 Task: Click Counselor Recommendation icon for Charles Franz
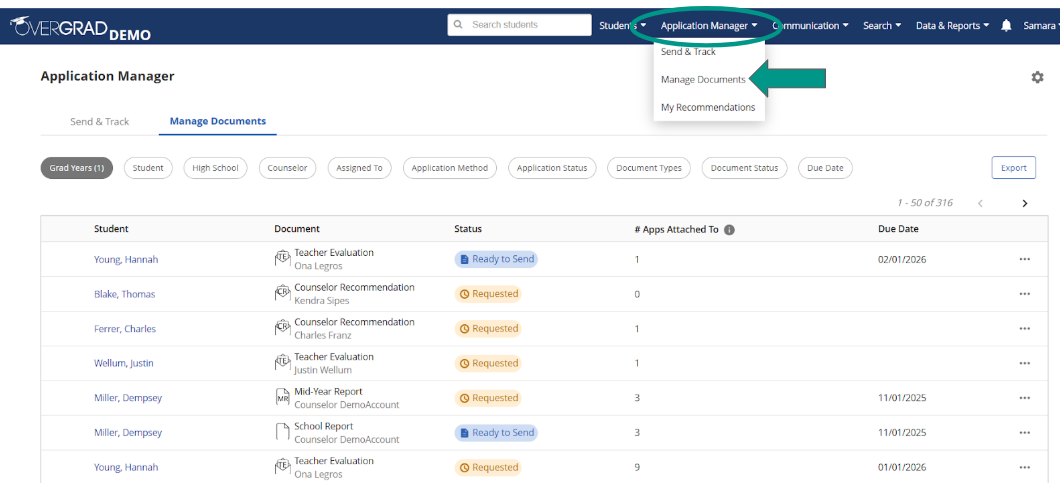[x=282, y=329]
